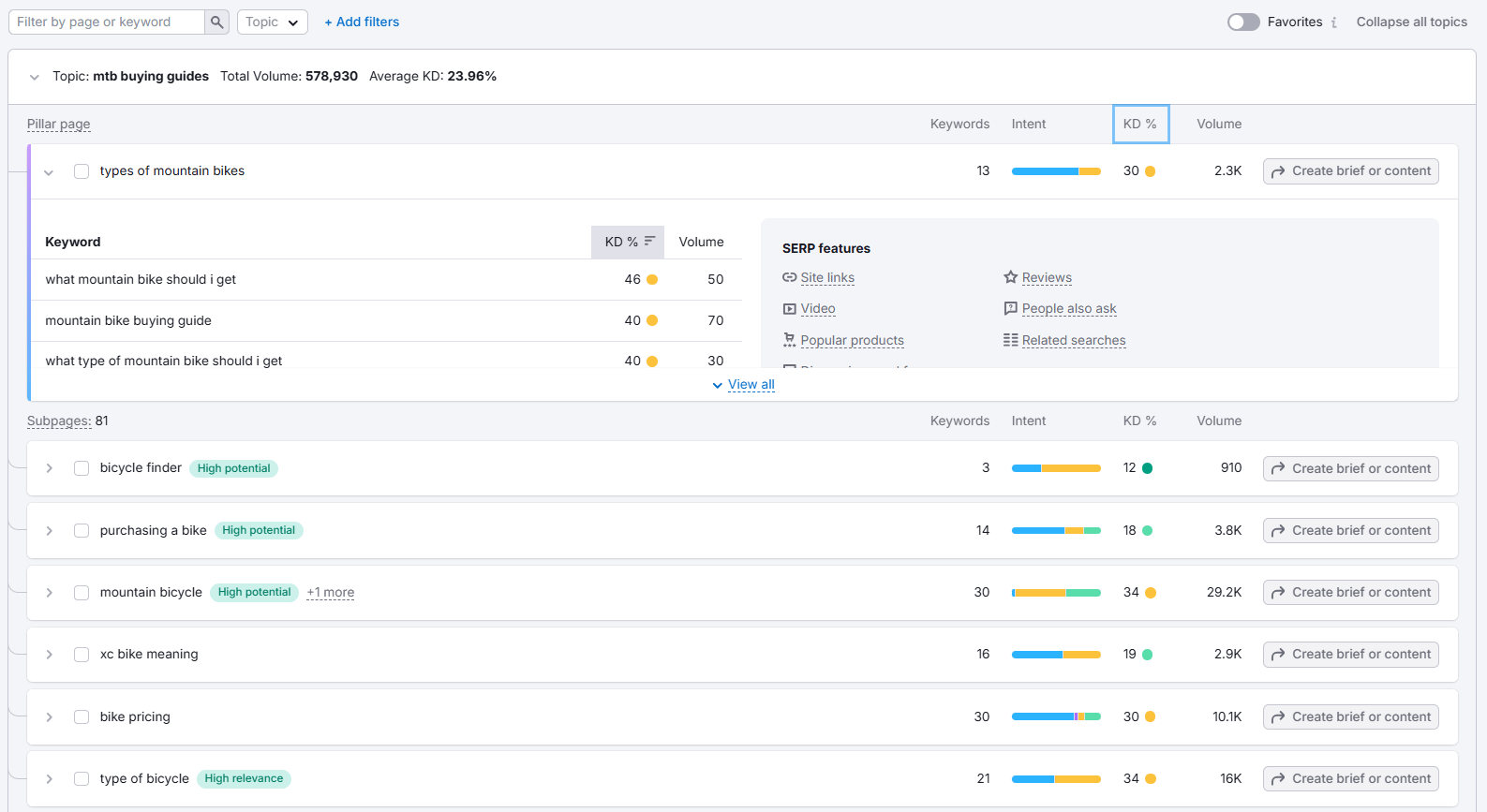
Task: Click the pillar page Volume column header
Action: (1219, 124)
